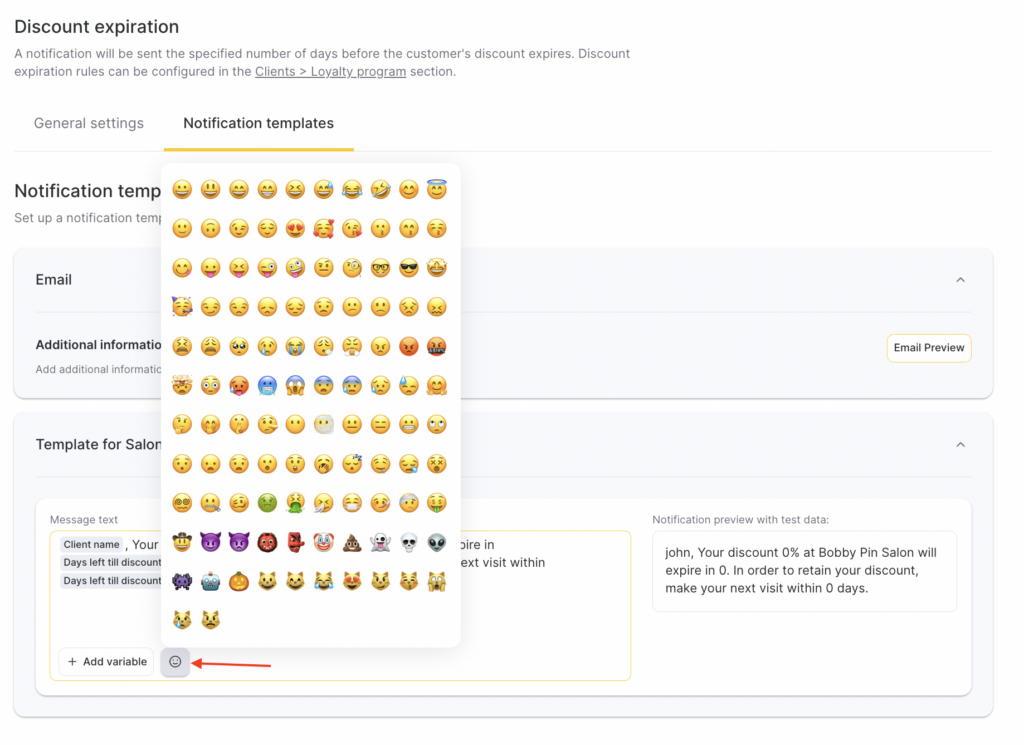
Task: Click the grey alien emoji
Action: 437,542
